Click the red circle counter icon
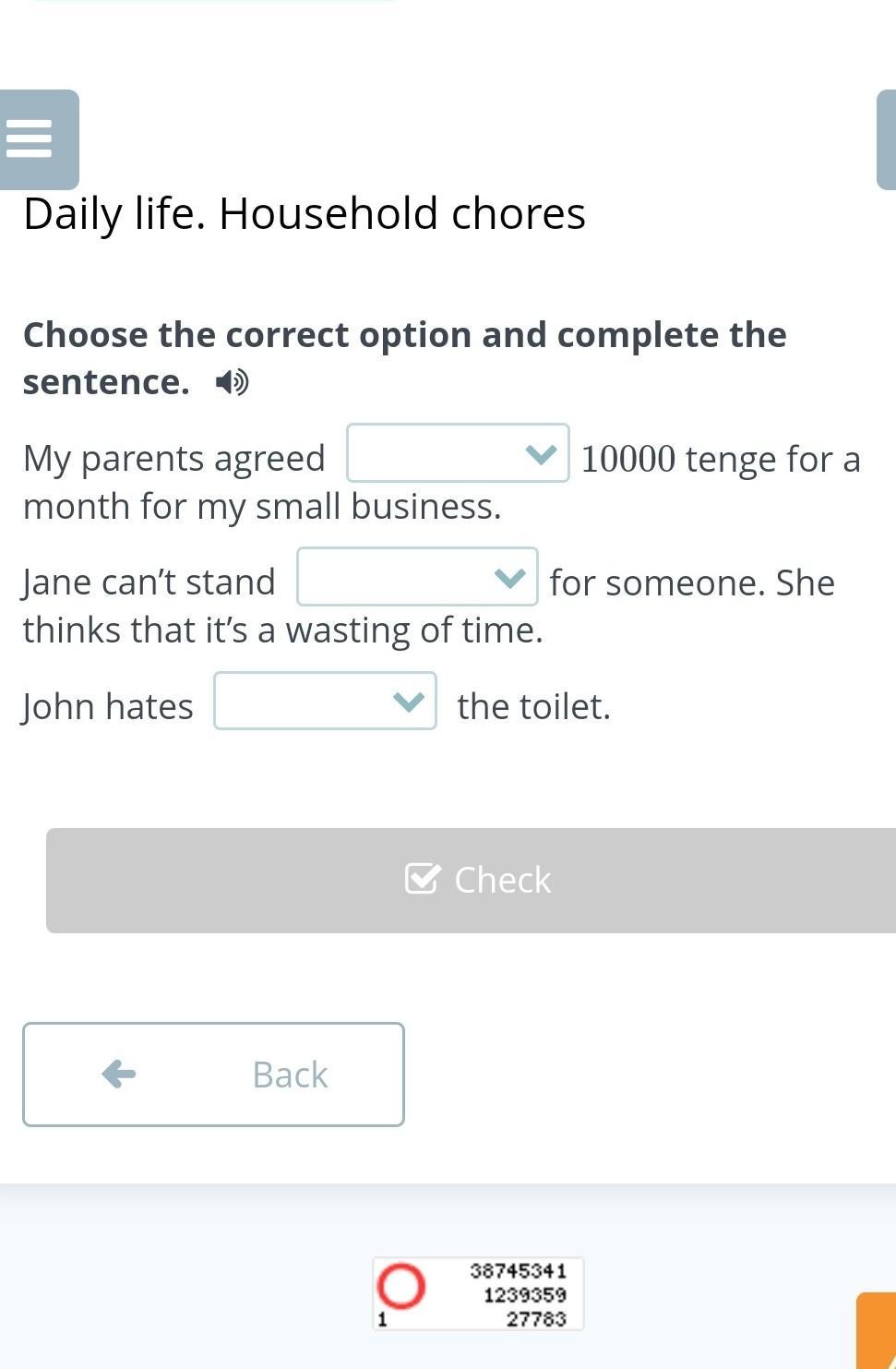Screen dimensions: 896x1369 click(401, 1285)
